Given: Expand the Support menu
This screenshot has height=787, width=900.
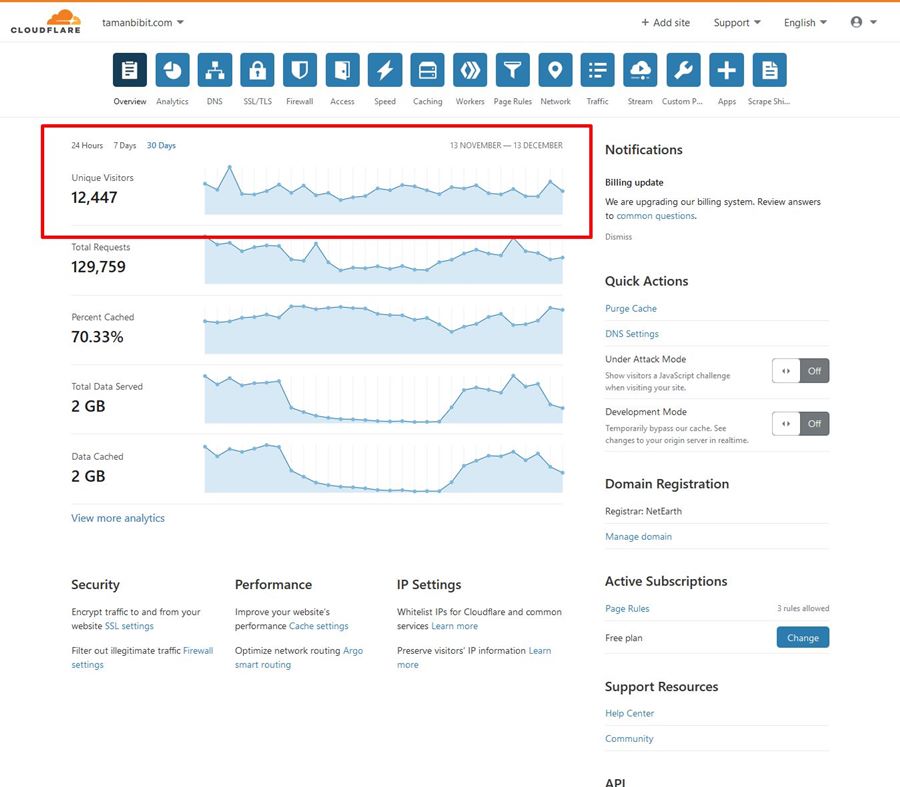Looking at the screenshot, I should (x=737, y=22).
